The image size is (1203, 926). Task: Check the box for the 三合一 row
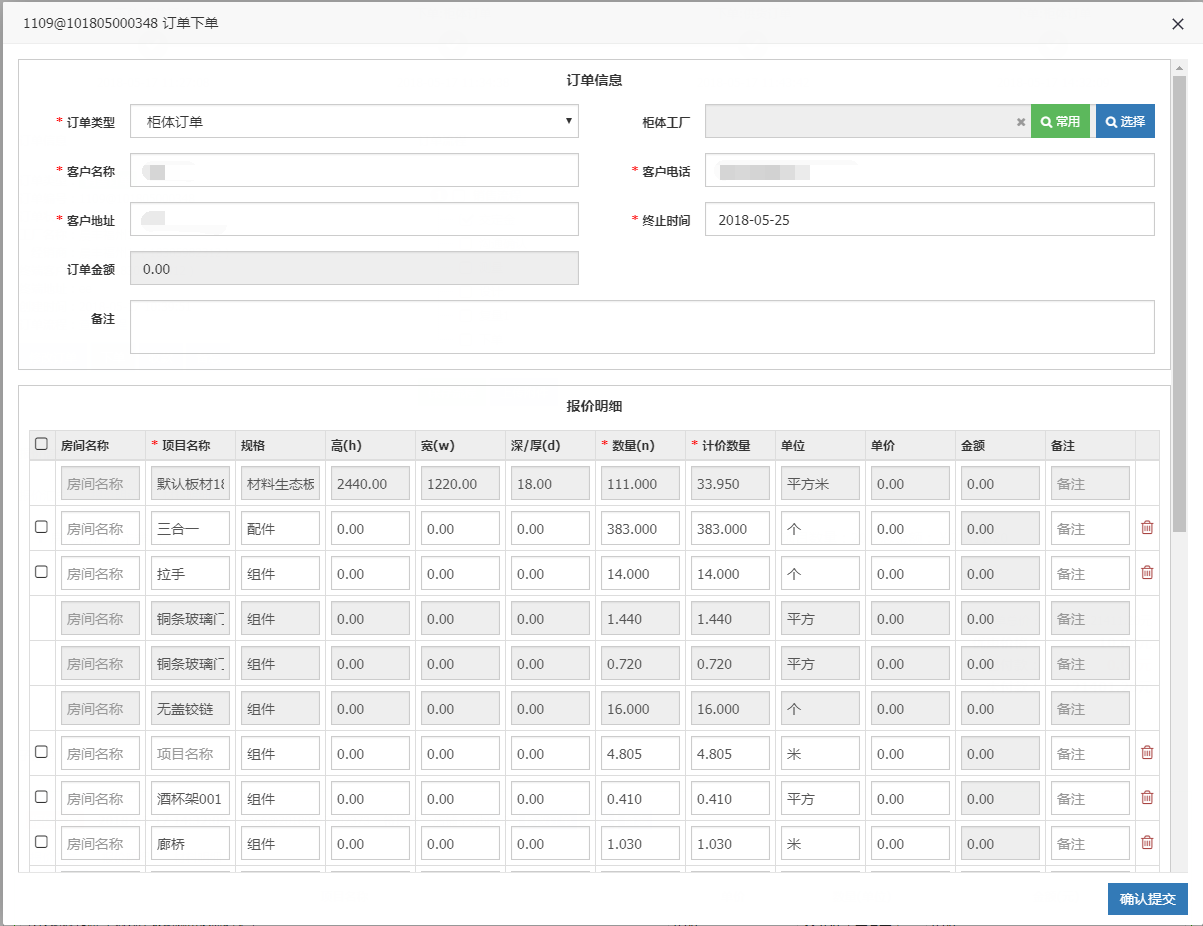(x=41, y=527)
